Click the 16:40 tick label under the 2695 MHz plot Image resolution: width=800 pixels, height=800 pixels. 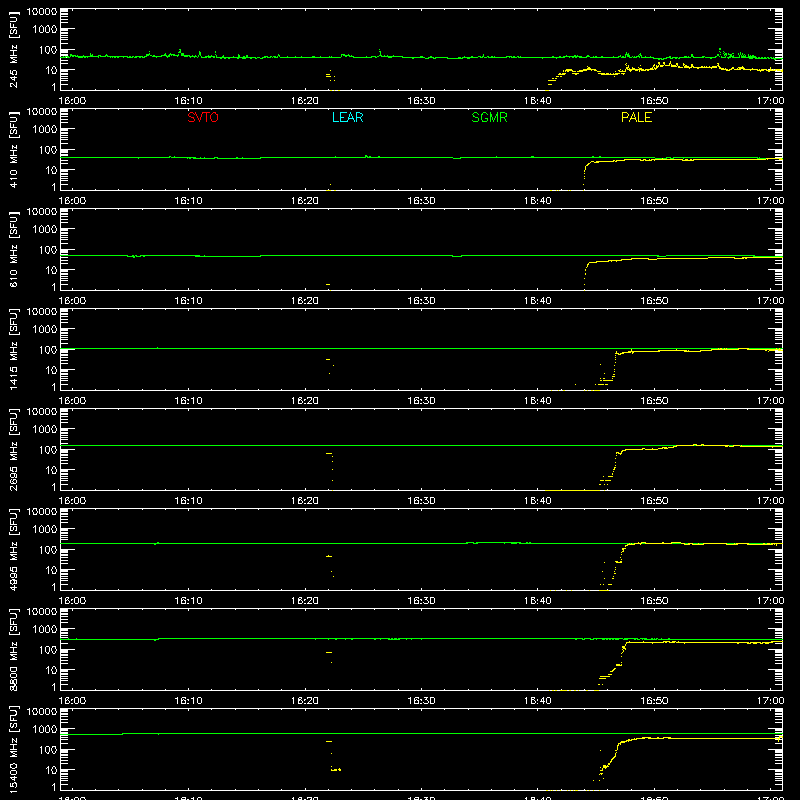tap(537, 501)
